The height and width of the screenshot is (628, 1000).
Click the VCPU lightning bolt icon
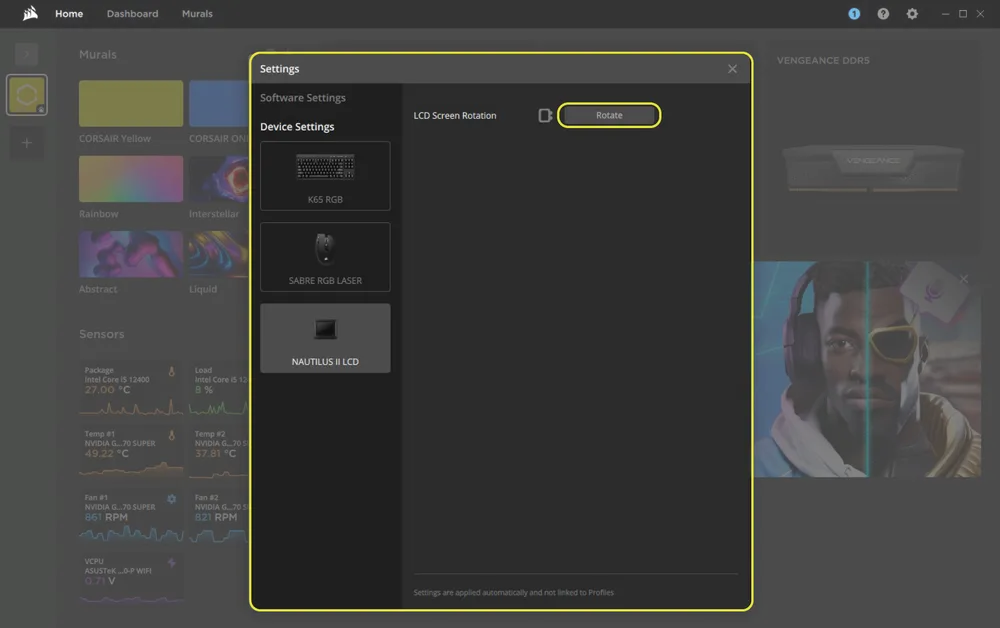pos(172,563)
